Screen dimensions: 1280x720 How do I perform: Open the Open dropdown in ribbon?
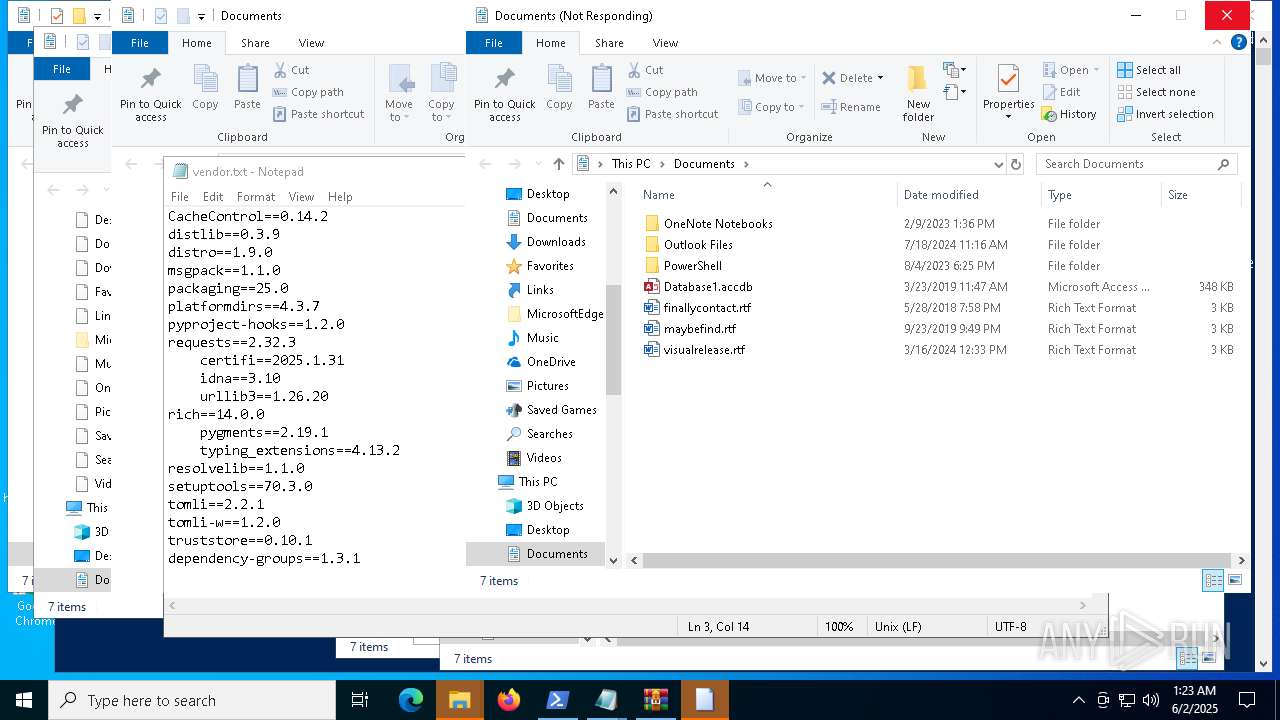(x=1069, y=70)
